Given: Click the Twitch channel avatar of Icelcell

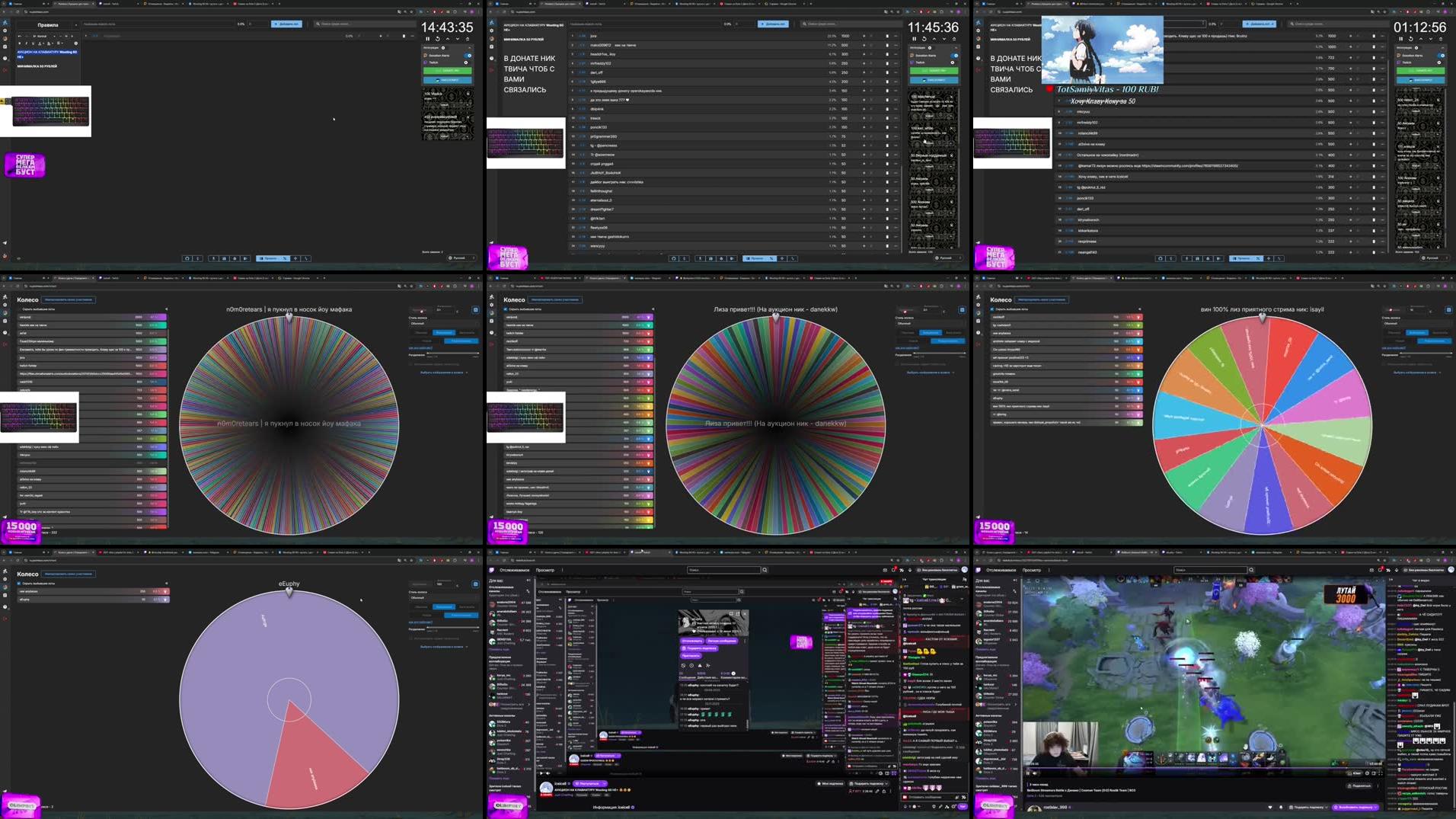Looking at the screenshot, I should [546, 786].
